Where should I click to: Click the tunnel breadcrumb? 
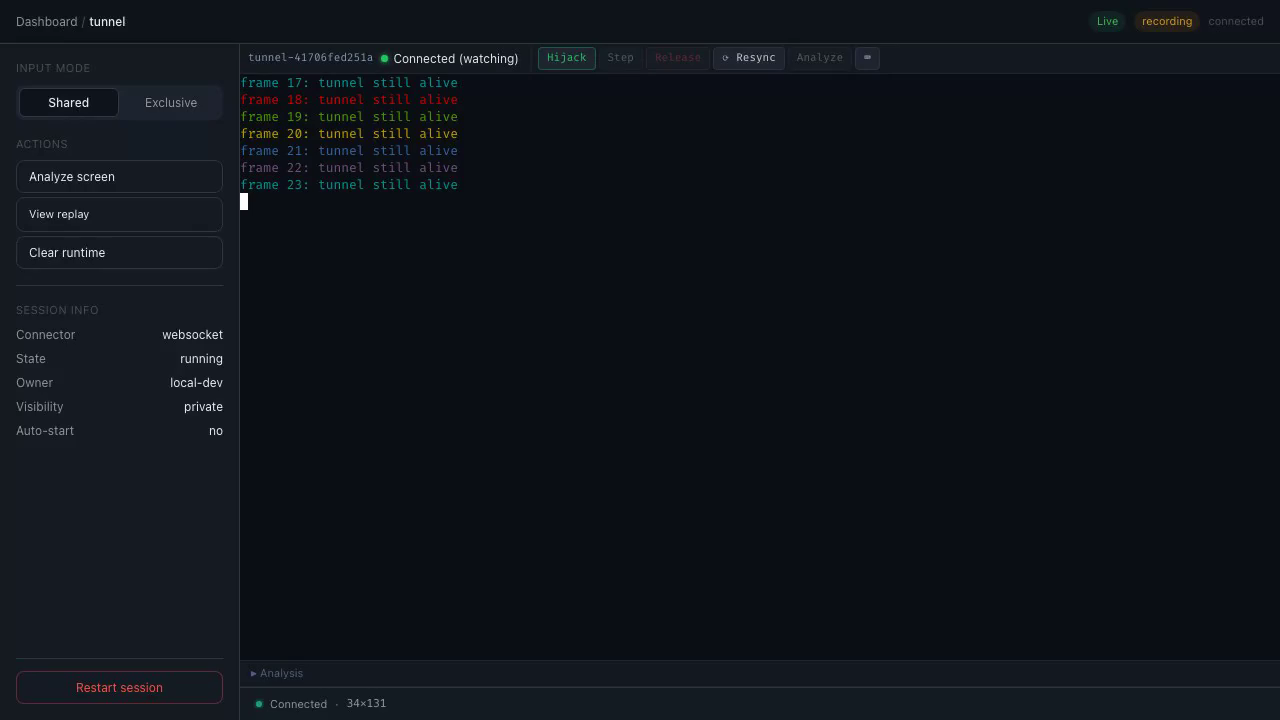pyautogui.click(x=107, y=22)
